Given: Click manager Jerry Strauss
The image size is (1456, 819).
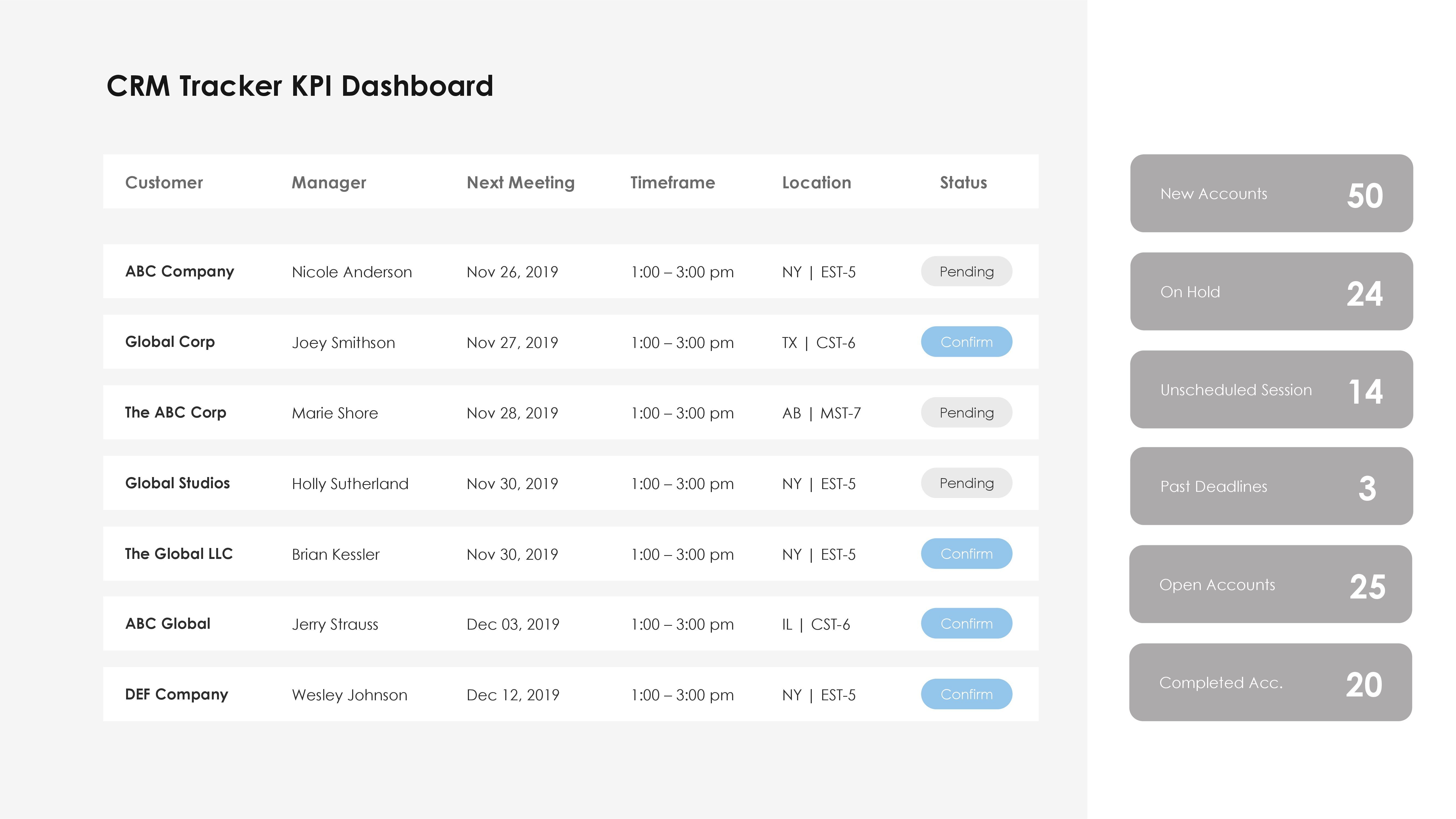Looking at the screenshot, I should point(335,625).
